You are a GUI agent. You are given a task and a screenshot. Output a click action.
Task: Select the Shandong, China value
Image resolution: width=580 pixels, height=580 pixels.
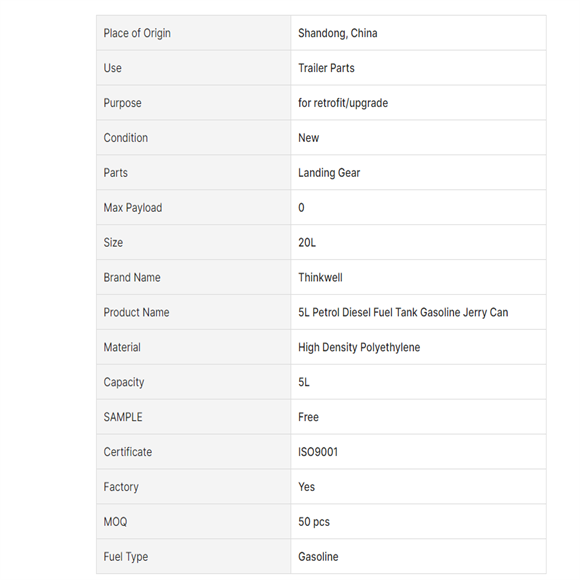[x=338, y=33]
